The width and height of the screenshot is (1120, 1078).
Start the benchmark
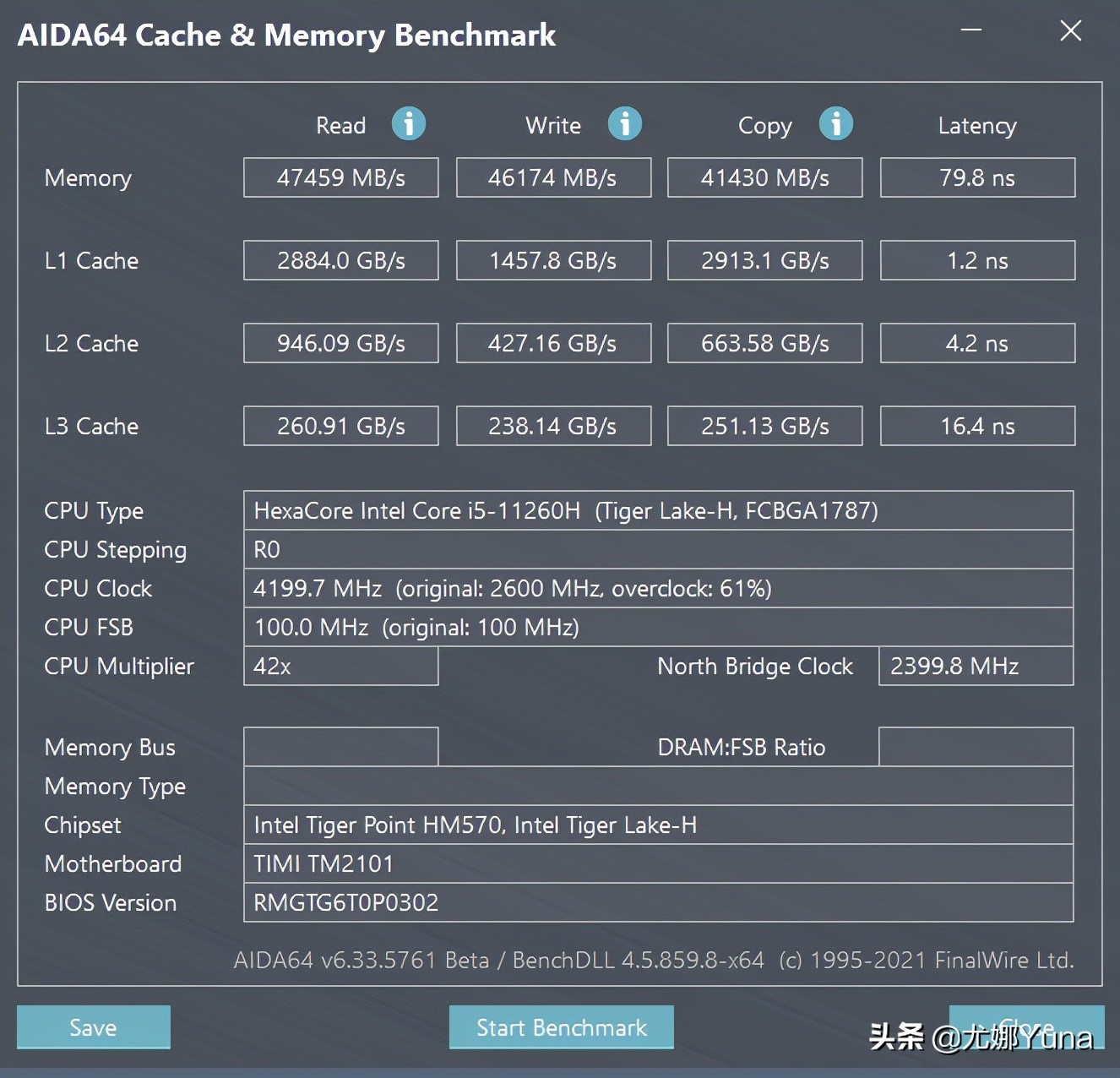click(562, 1027)
